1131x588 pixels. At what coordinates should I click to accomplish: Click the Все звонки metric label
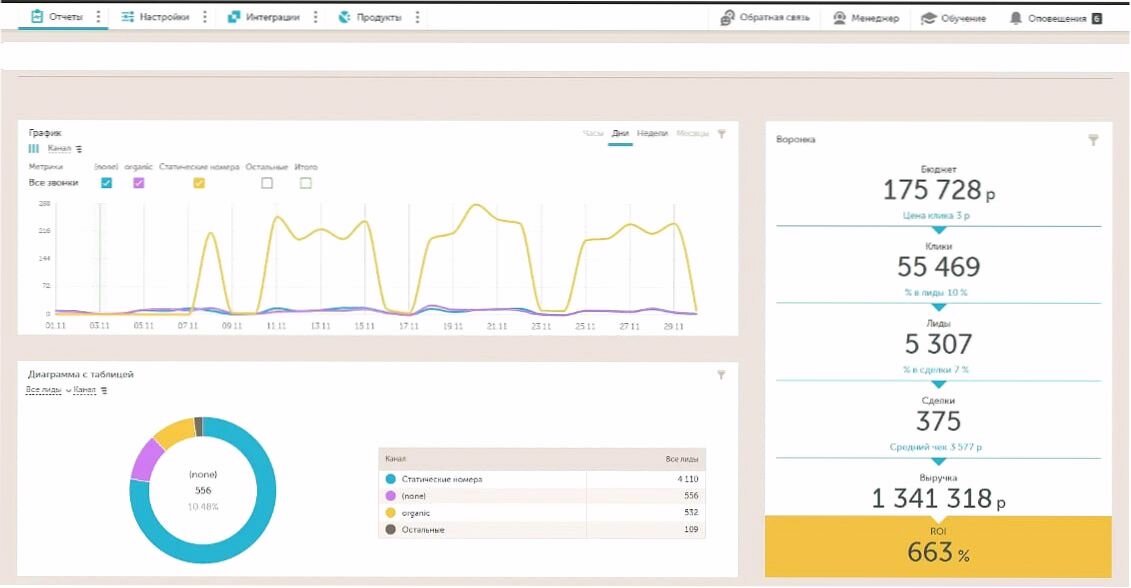pos(53,183)
